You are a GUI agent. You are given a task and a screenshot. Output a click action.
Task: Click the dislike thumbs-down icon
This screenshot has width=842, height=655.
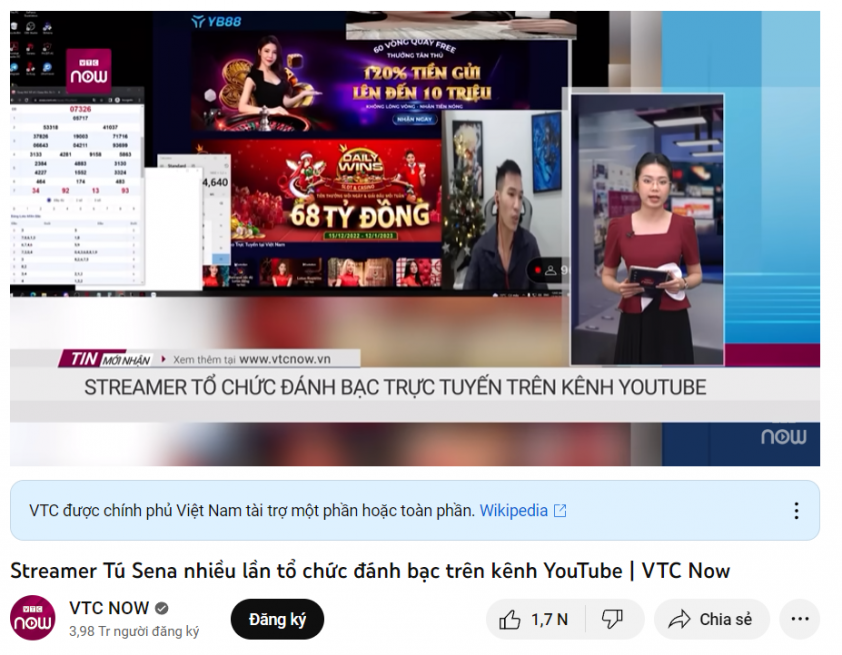coord(612,620)
